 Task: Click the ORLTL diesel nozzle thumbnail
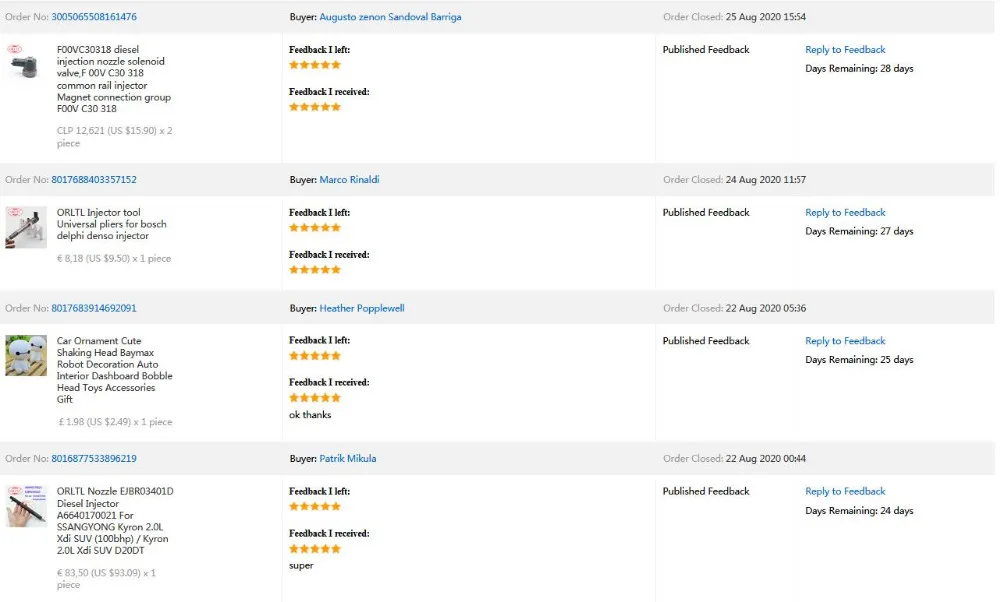25,506
